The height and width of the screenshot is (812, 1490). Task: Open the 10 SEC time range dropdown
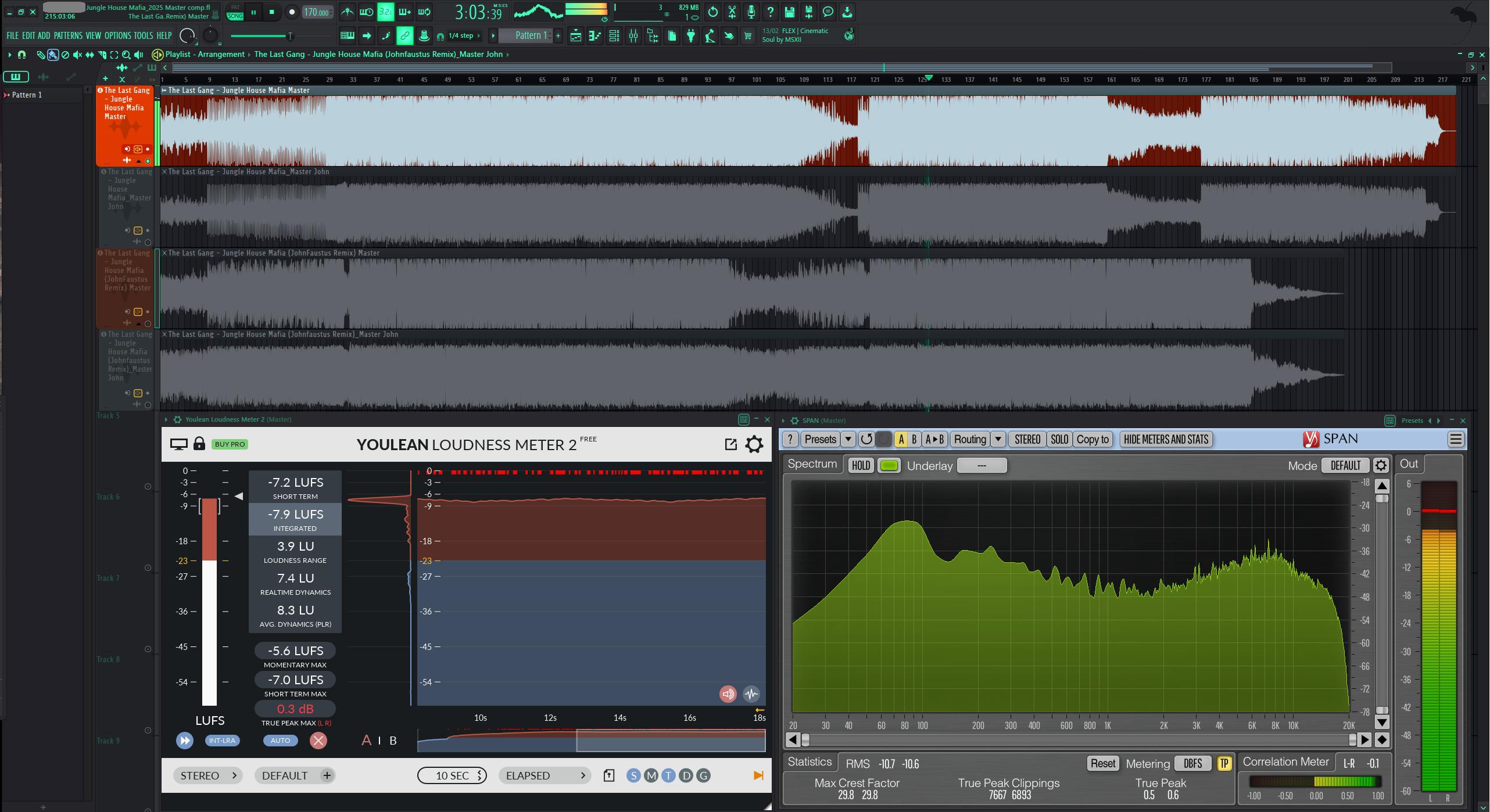pos(452,775)
